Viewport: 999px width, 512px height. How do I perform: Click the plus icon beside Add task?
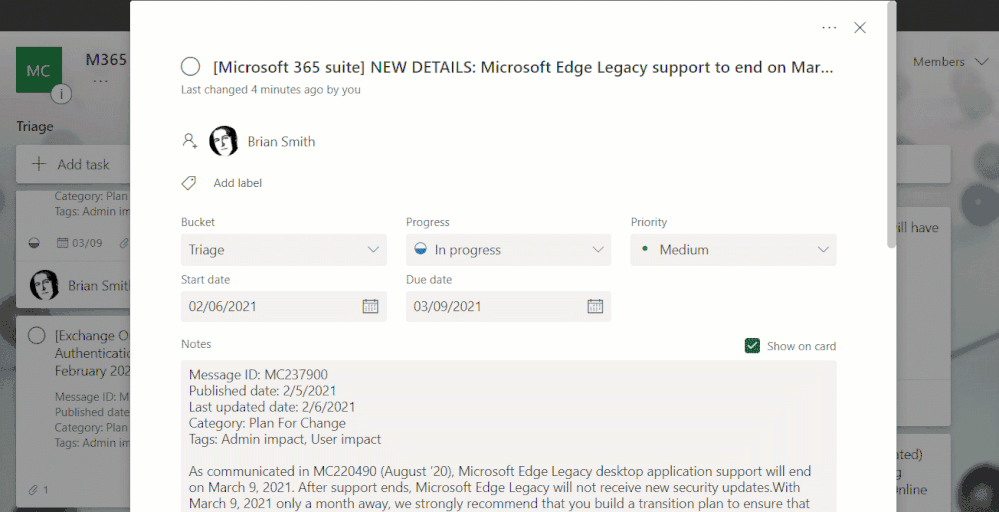pos(39,164)
